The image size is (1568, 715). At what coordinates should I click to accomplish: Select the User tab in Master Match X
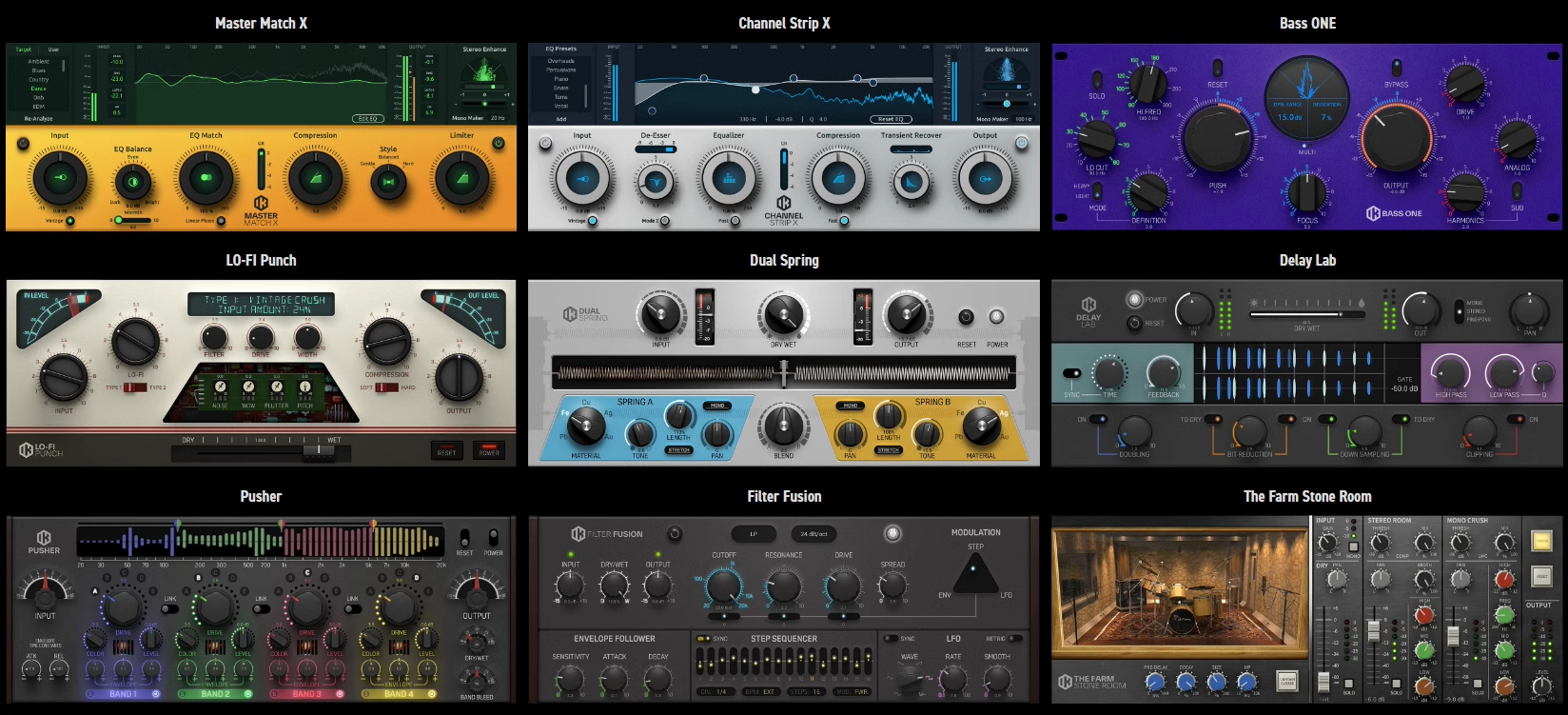[x=53, y=50]
